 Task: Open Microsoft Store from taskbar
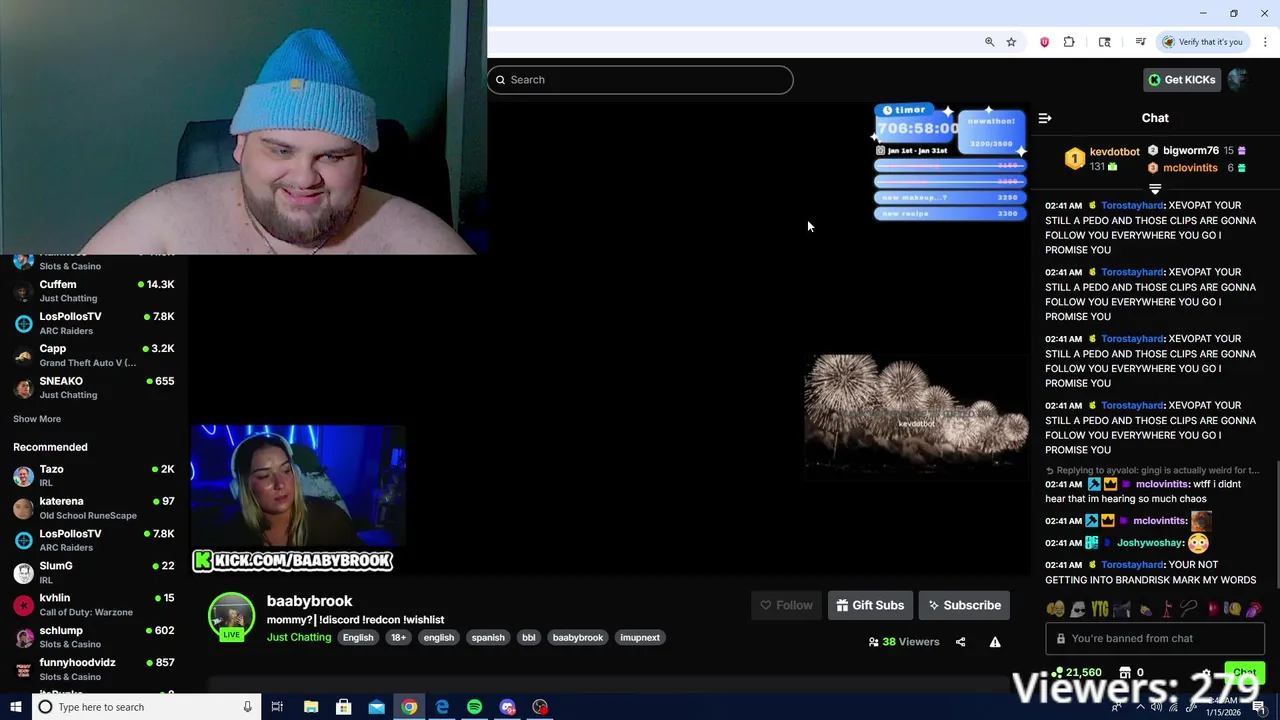click(x=343, y=707)
